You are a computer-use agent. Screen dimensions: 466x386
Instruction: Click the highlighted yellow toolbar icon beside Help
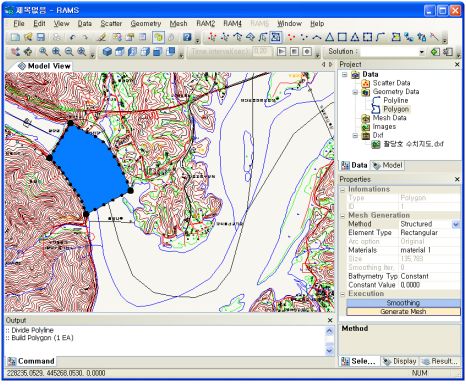158,37
